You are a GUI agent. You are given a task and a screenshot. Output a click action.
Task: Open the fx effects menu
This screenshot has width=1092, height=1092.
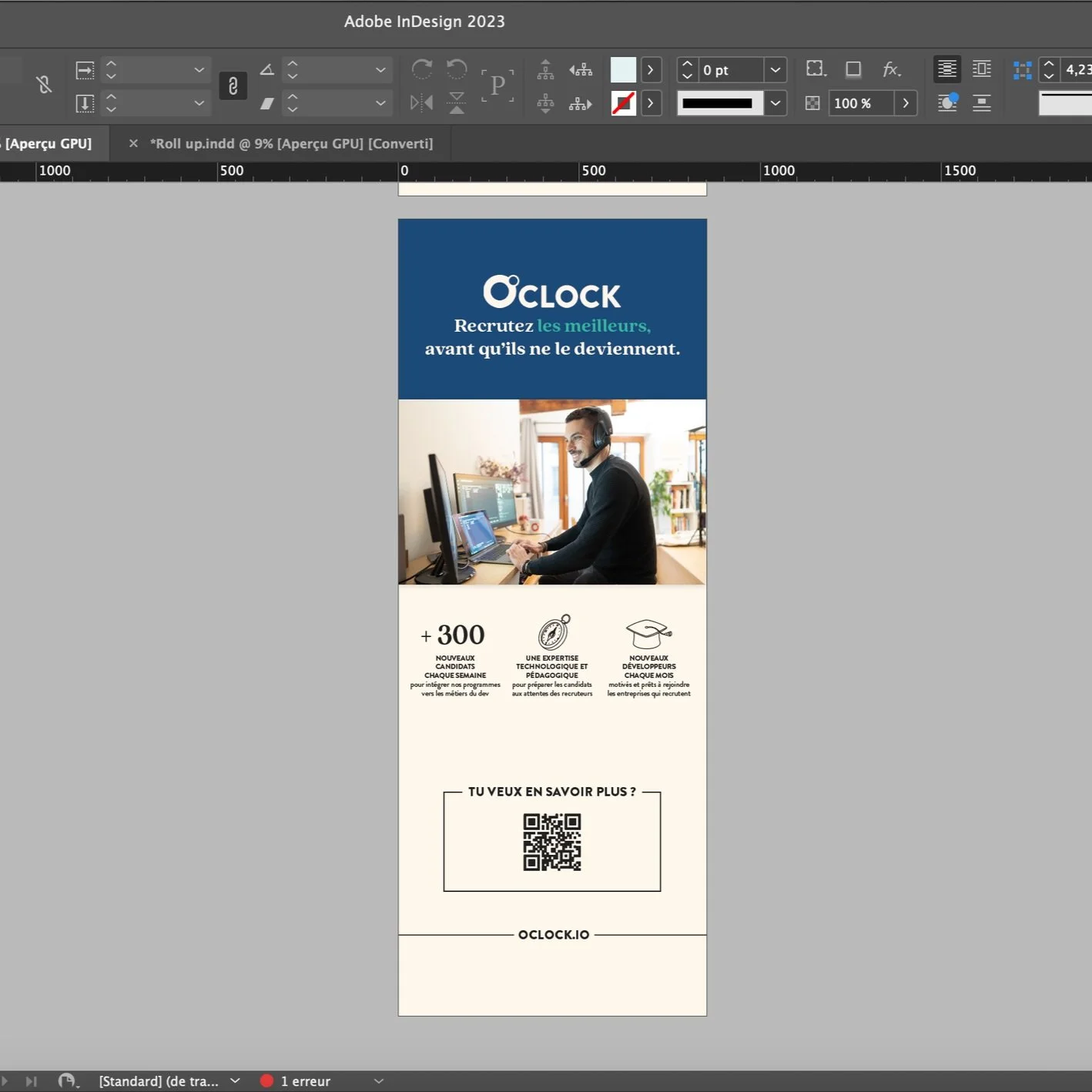[x=892, y=69]
